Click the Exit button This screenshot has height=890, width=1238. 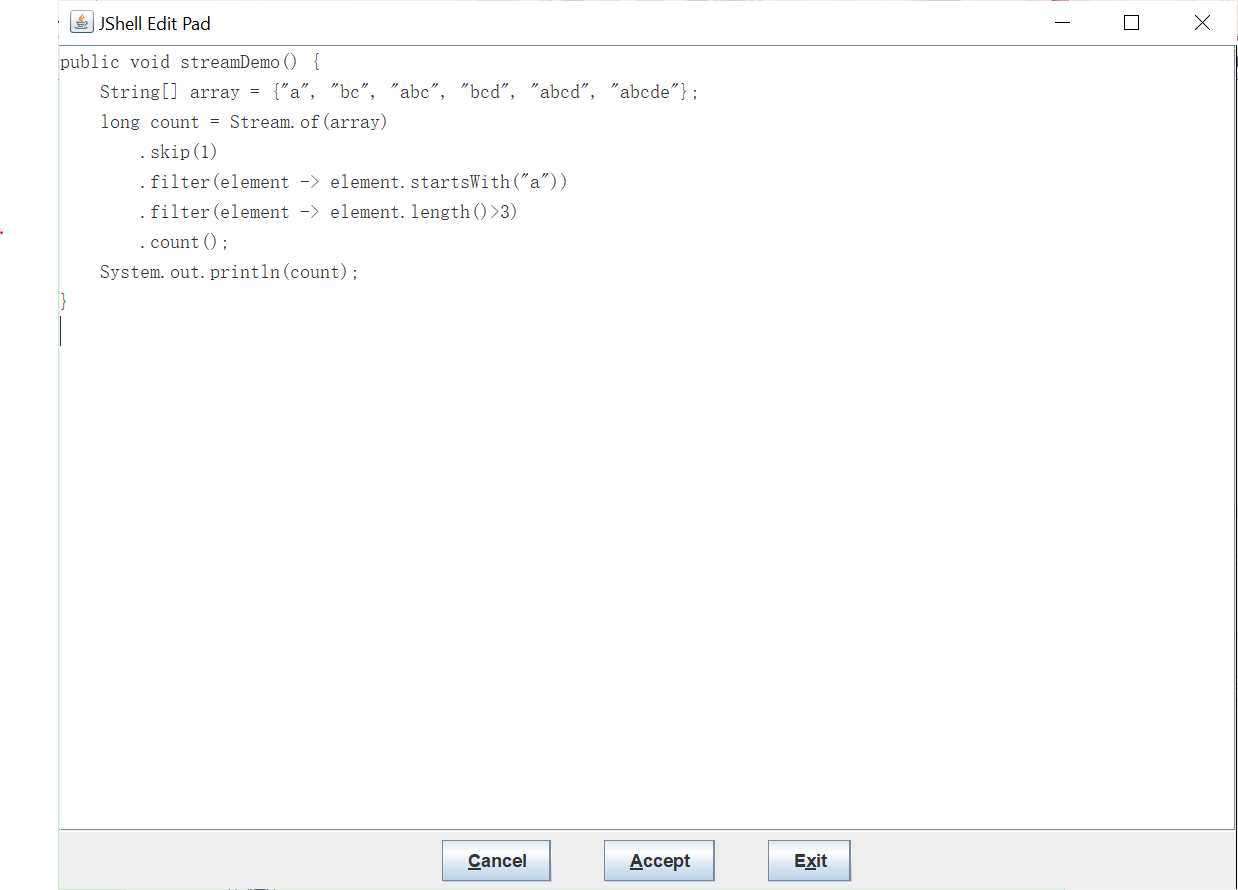click(809, 861)
